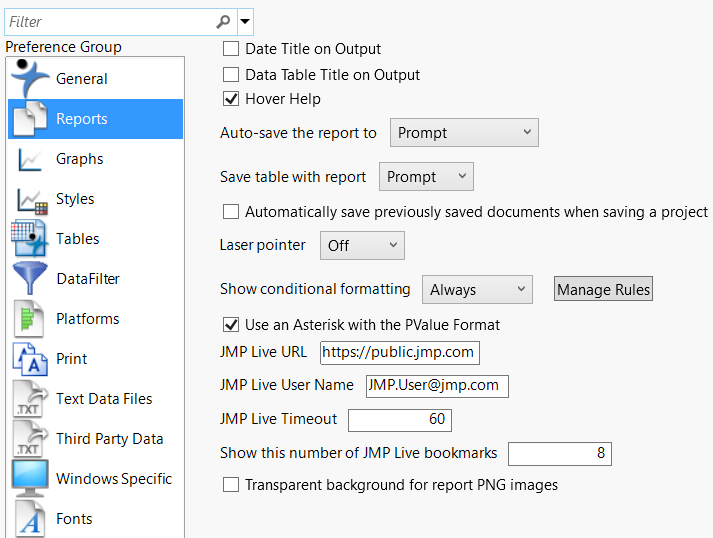The width and height of the screenshot is (713, 538).
Task: Open the Show conditional formatting dropdown
Action: pyautogui.click(x=476, y=290)
